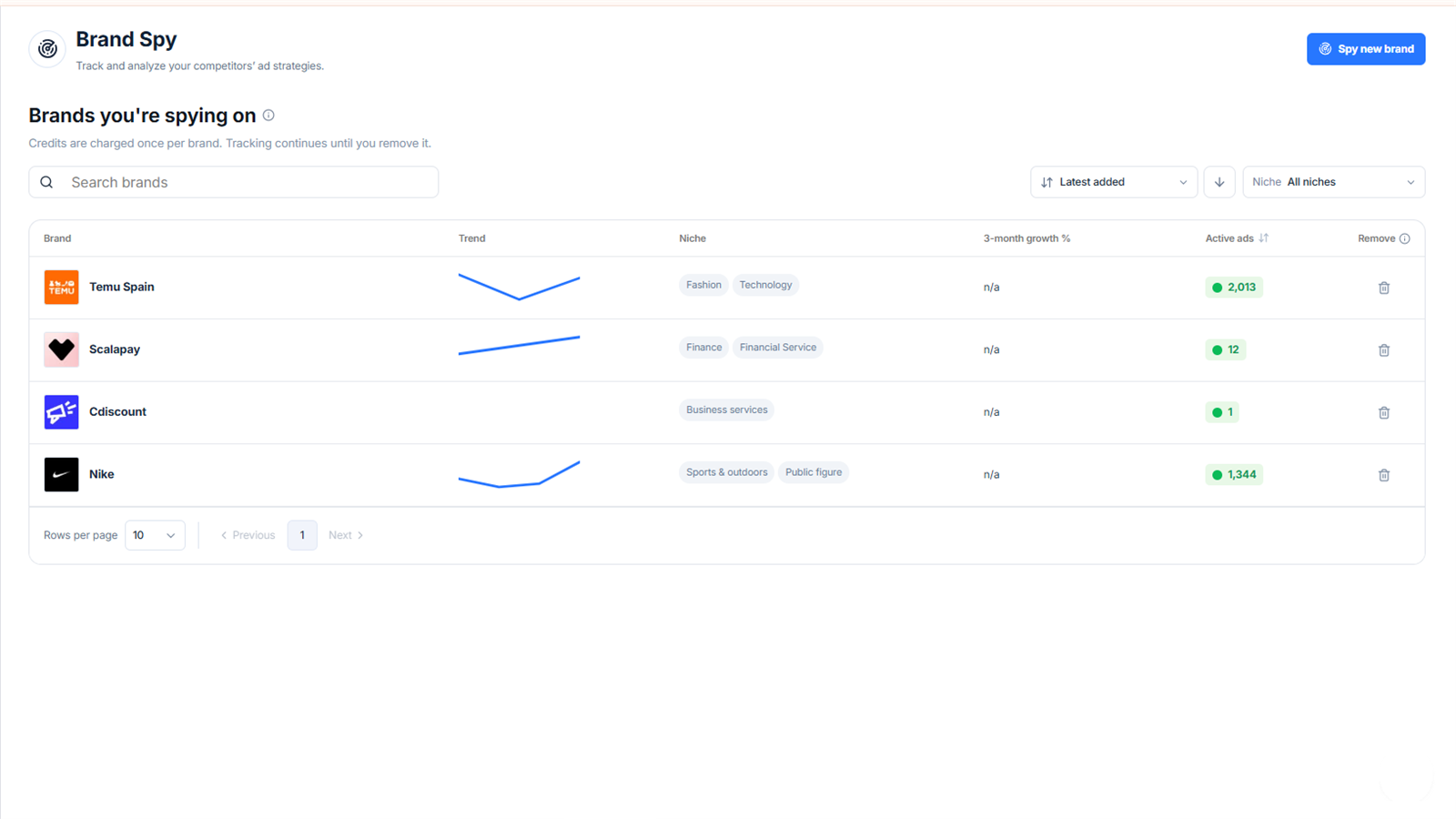Image resolution: width=1456 pixels, height=819 pixels.
Task: Click the Cdiscount megaphone logo
Action: coord(61,412)
